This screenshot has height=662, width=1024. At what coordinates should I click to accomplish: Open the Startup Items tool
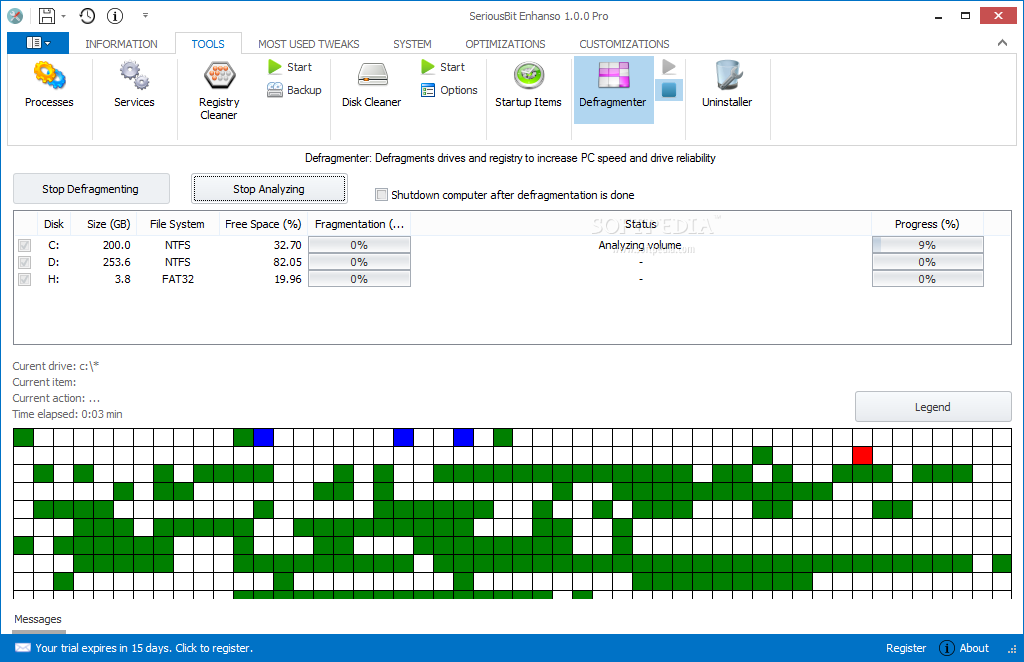[528, 85]
